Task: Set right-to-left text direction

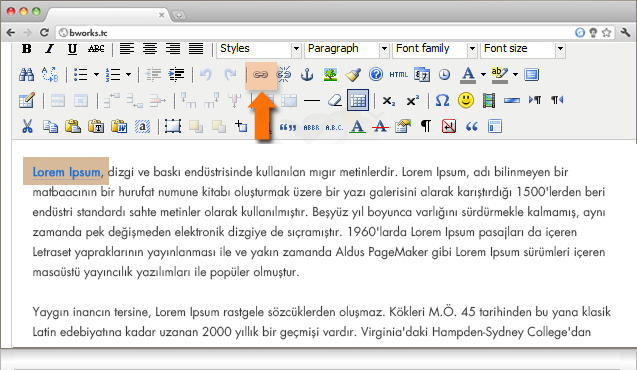Action: pos(557,100)
